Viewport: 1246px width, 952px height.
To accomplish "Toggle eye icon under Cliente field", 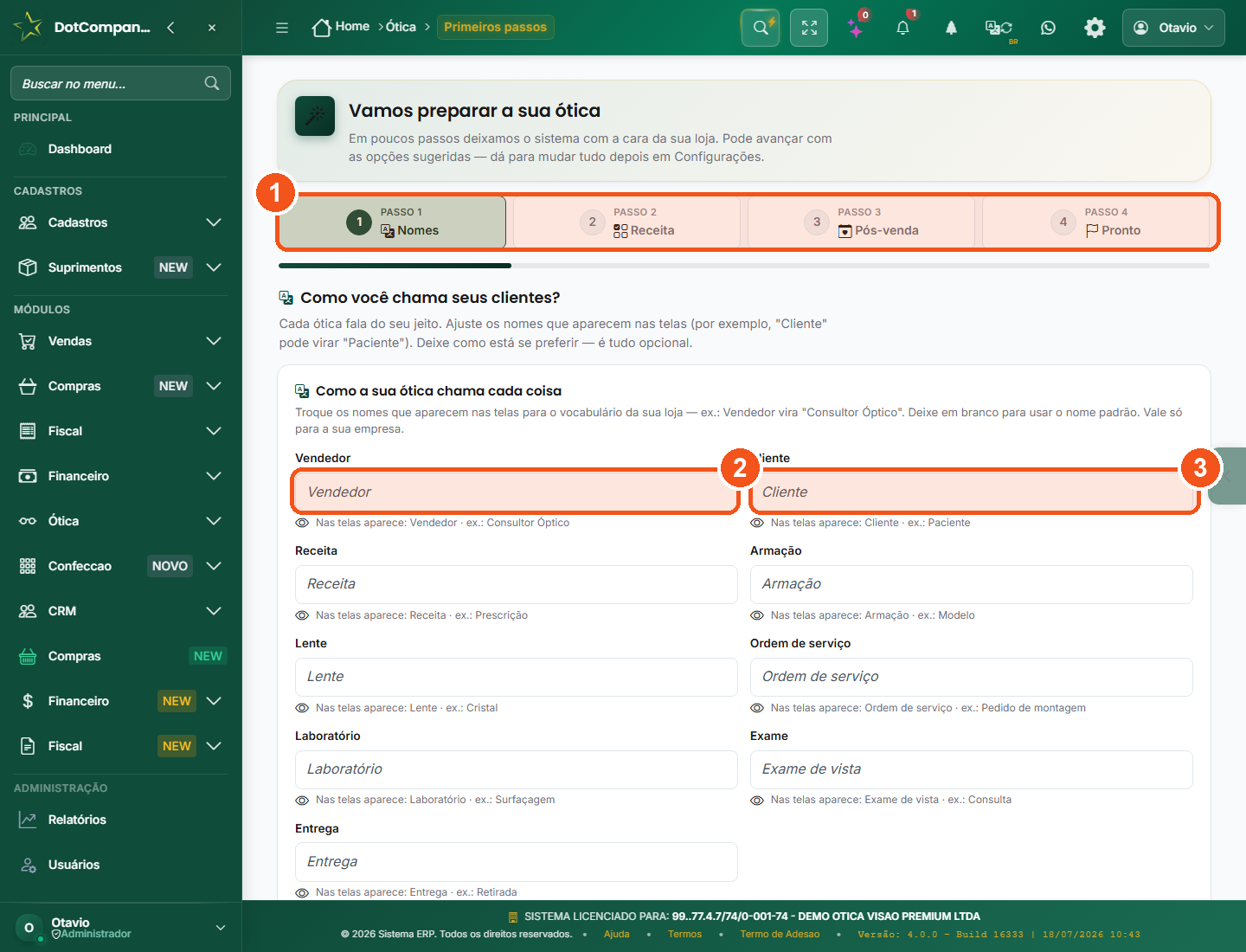I will (x=757, y=523).
